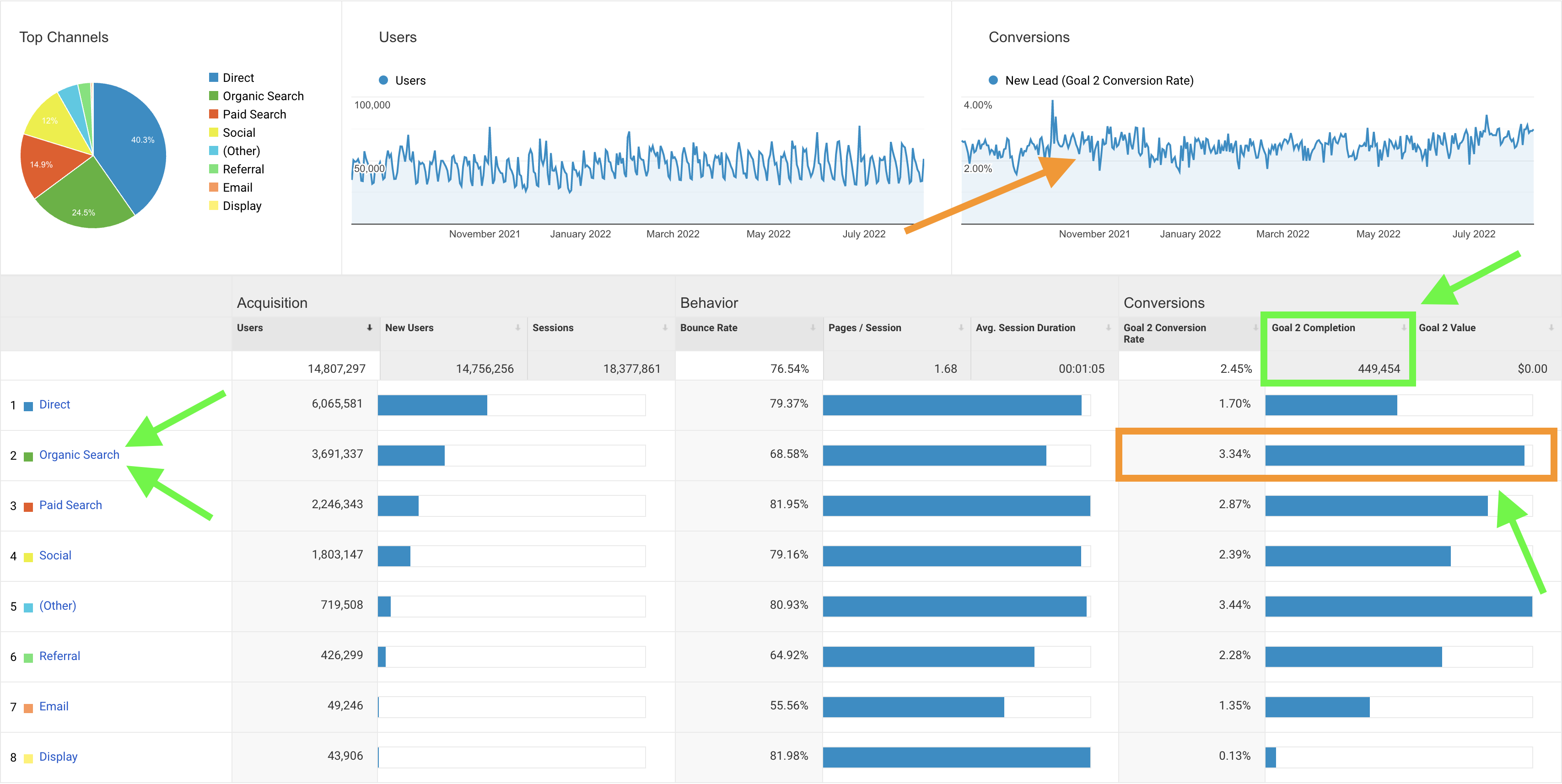Image resolution: width=1562 pixels, height=784 pixels.
Task: Click the Users chart legend dot
Action: pos(383,80)
